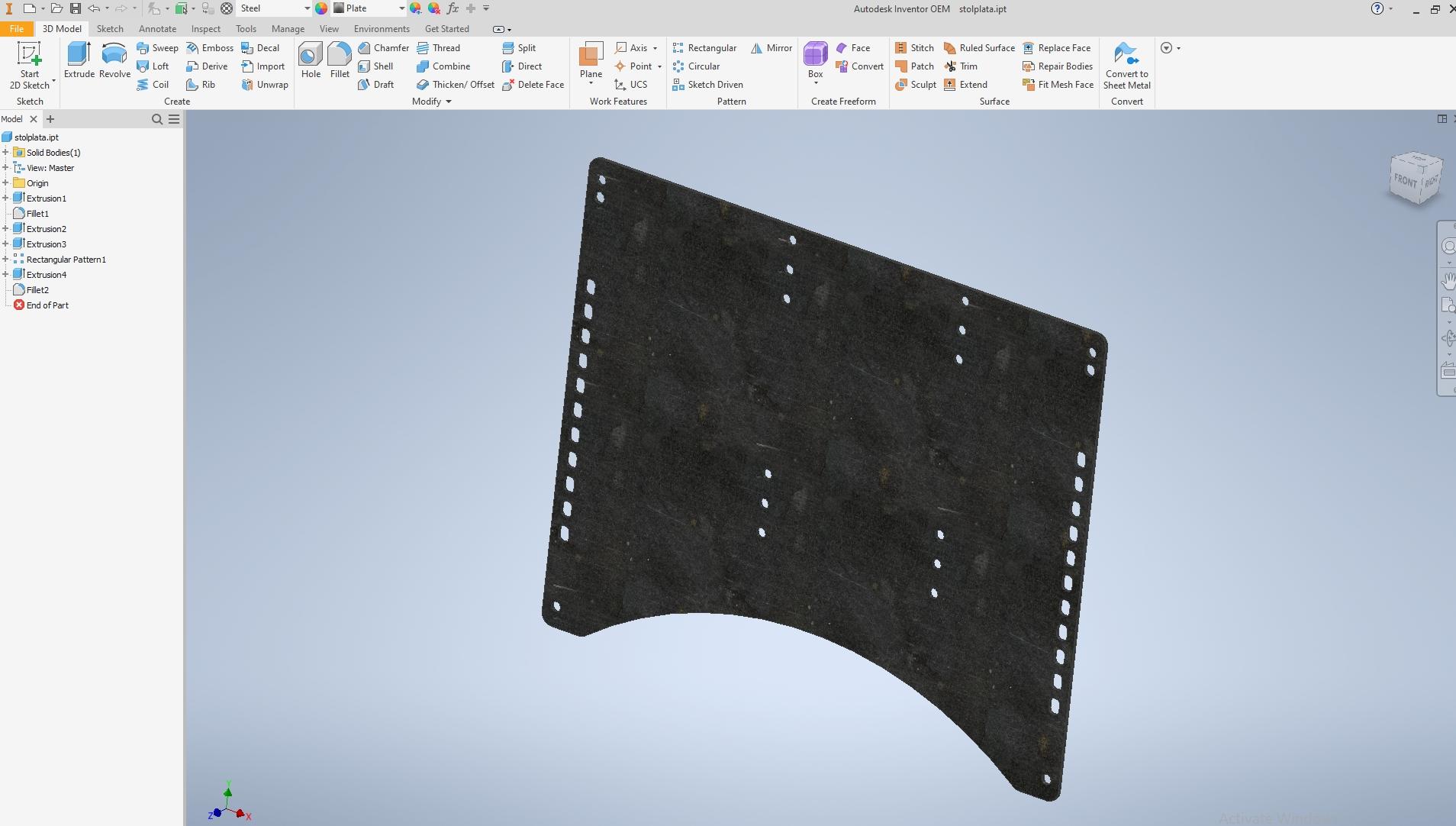Open the Manage tab
The image size is (1456, 826).
(x=288, y=28)
